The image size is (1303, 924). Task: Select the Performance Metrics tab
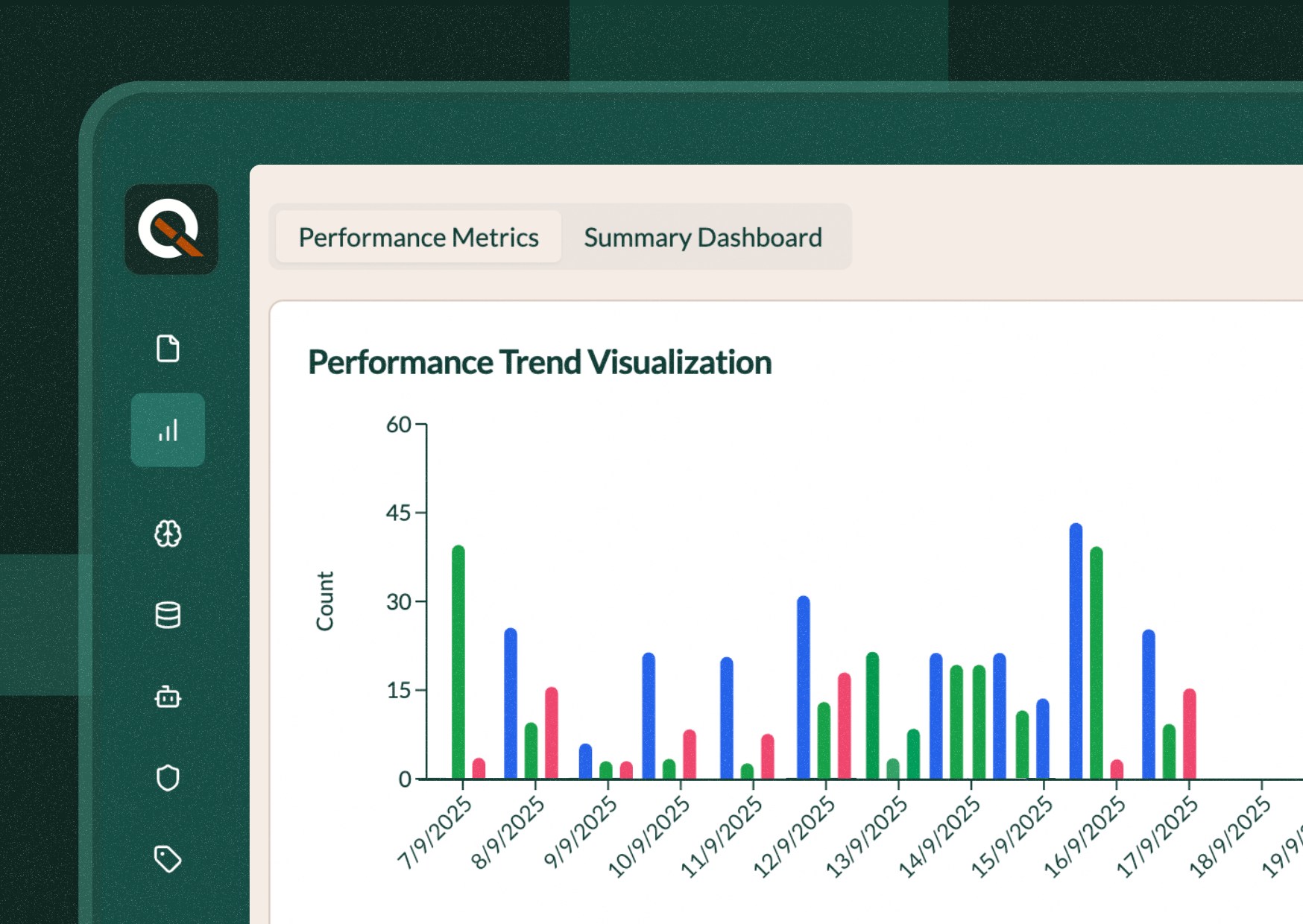pyautogui.click(x=417, y=237)
